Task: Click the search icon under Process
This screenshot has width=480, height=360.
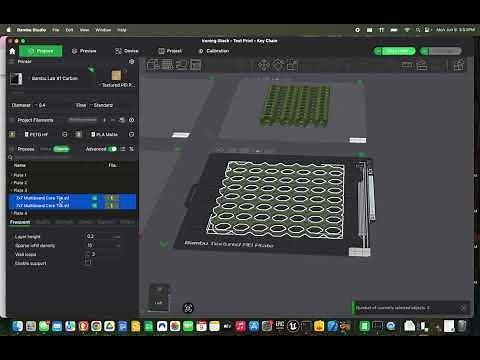Action: click(x=10, y=157)
